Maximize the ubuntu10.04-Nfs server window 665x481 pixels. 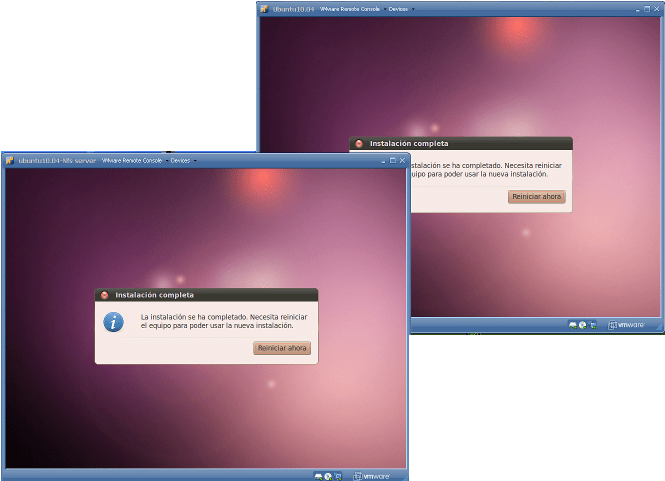[x=393, y=160]
